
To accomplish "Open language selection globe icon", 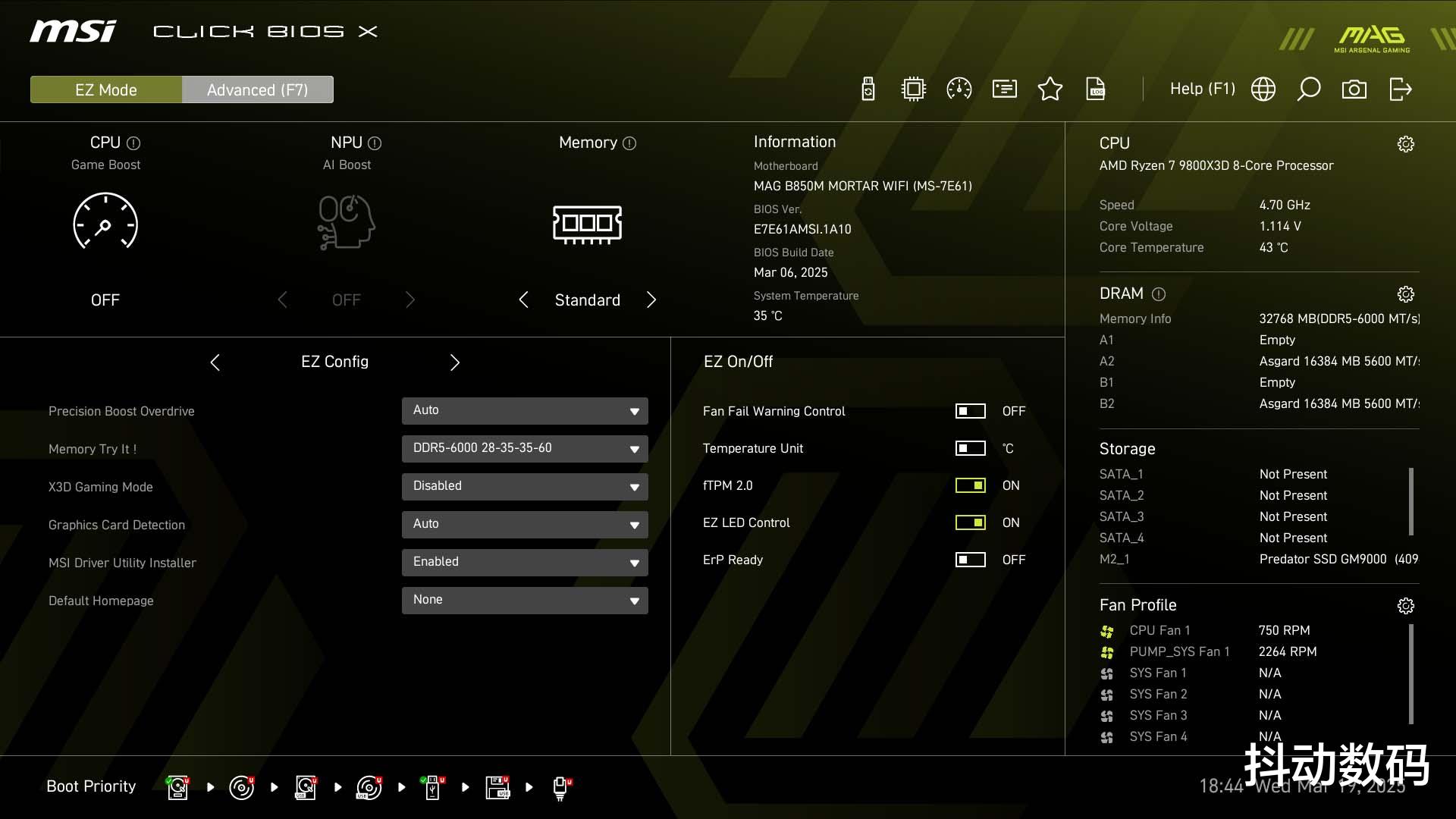I will pyautogui.click(x=1263, y=89).
